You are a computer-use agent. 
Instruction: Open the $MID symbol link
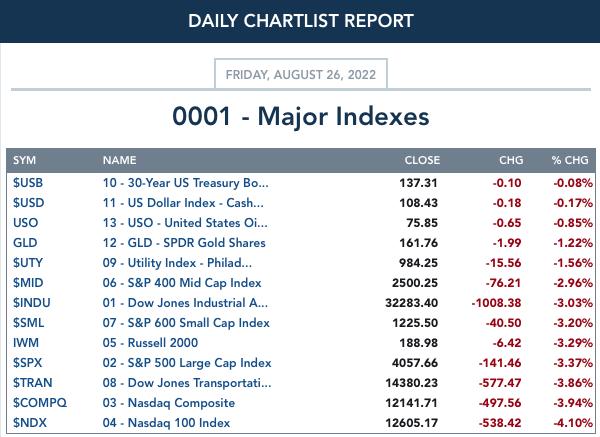click(28, 283)
